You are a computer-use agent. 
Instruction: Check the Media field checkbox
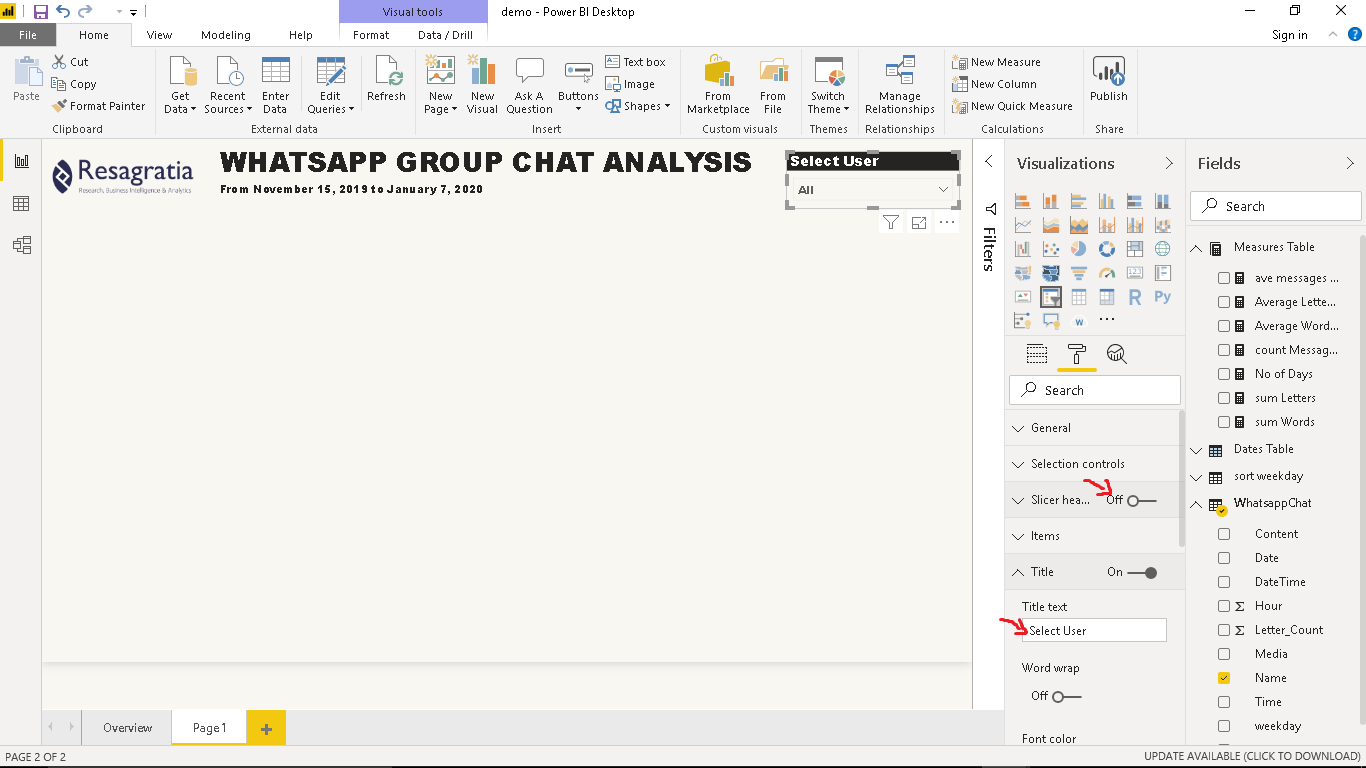(1224, 654)
